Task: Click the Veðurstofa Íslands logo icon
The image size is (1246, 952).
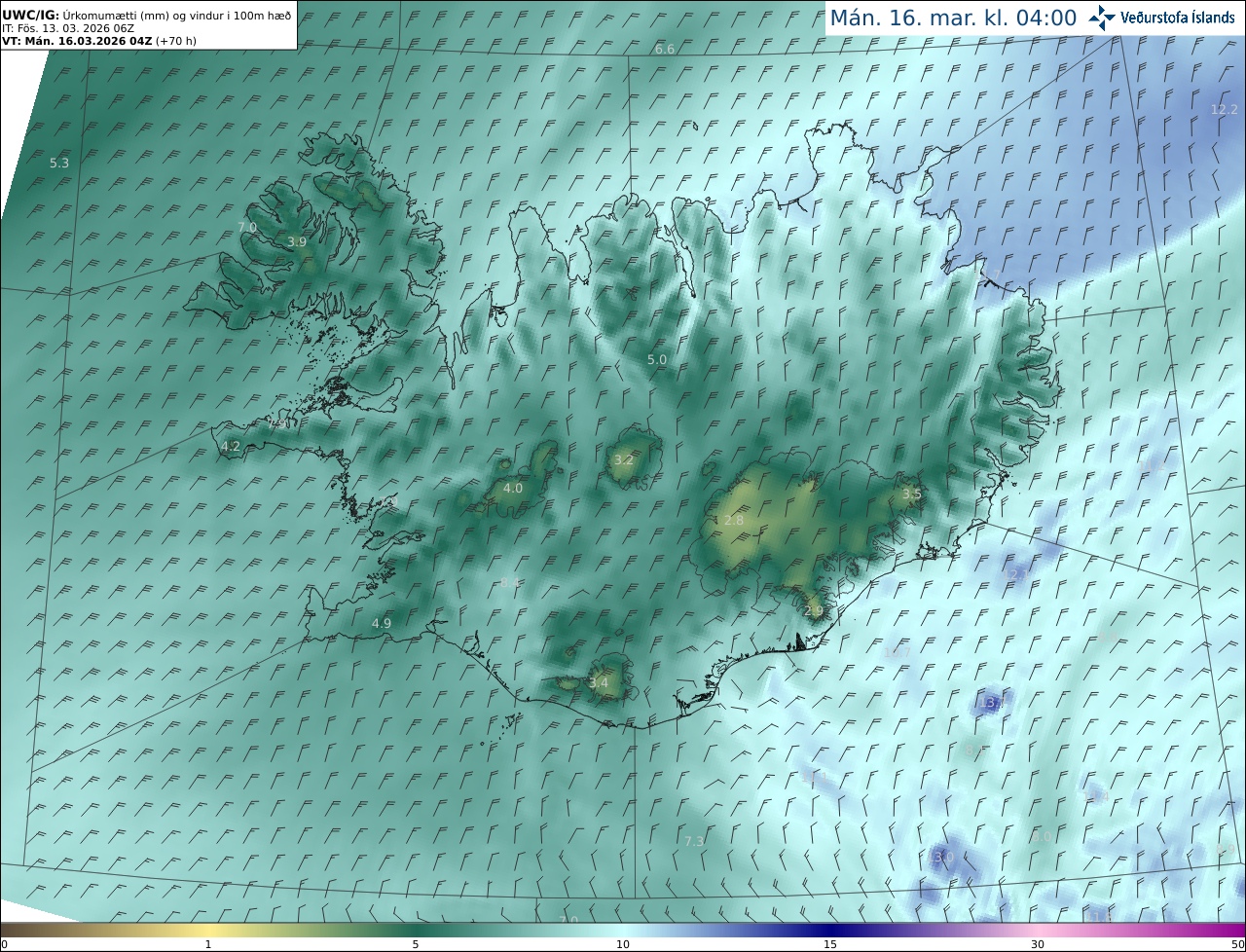Action: pyautogui.click(x=1102, y=18)
